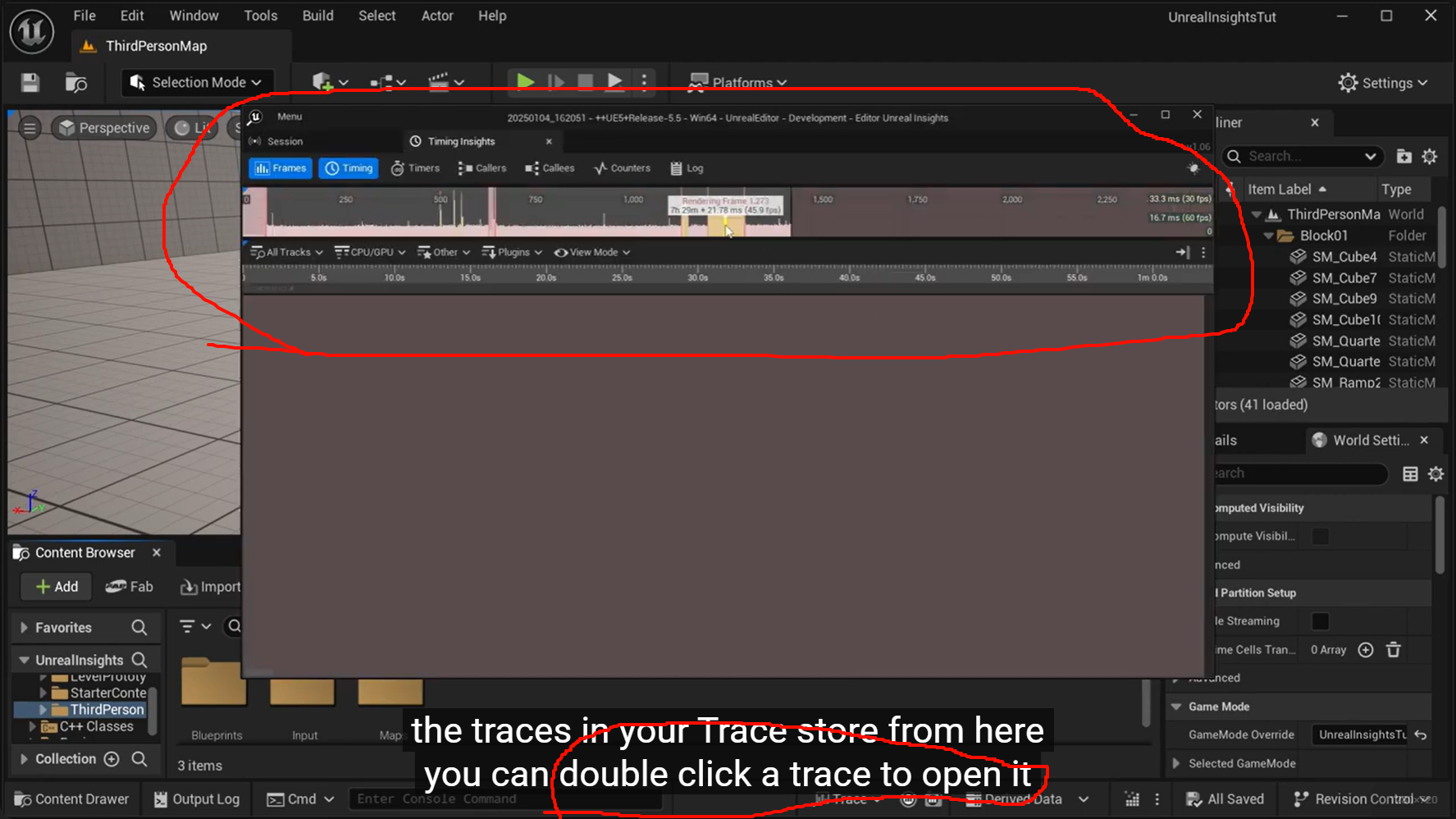Open the CPU/GPU tracks dropdown
Image resolution: width=1456 pixels, height=819 pixels.
(370, 252)
